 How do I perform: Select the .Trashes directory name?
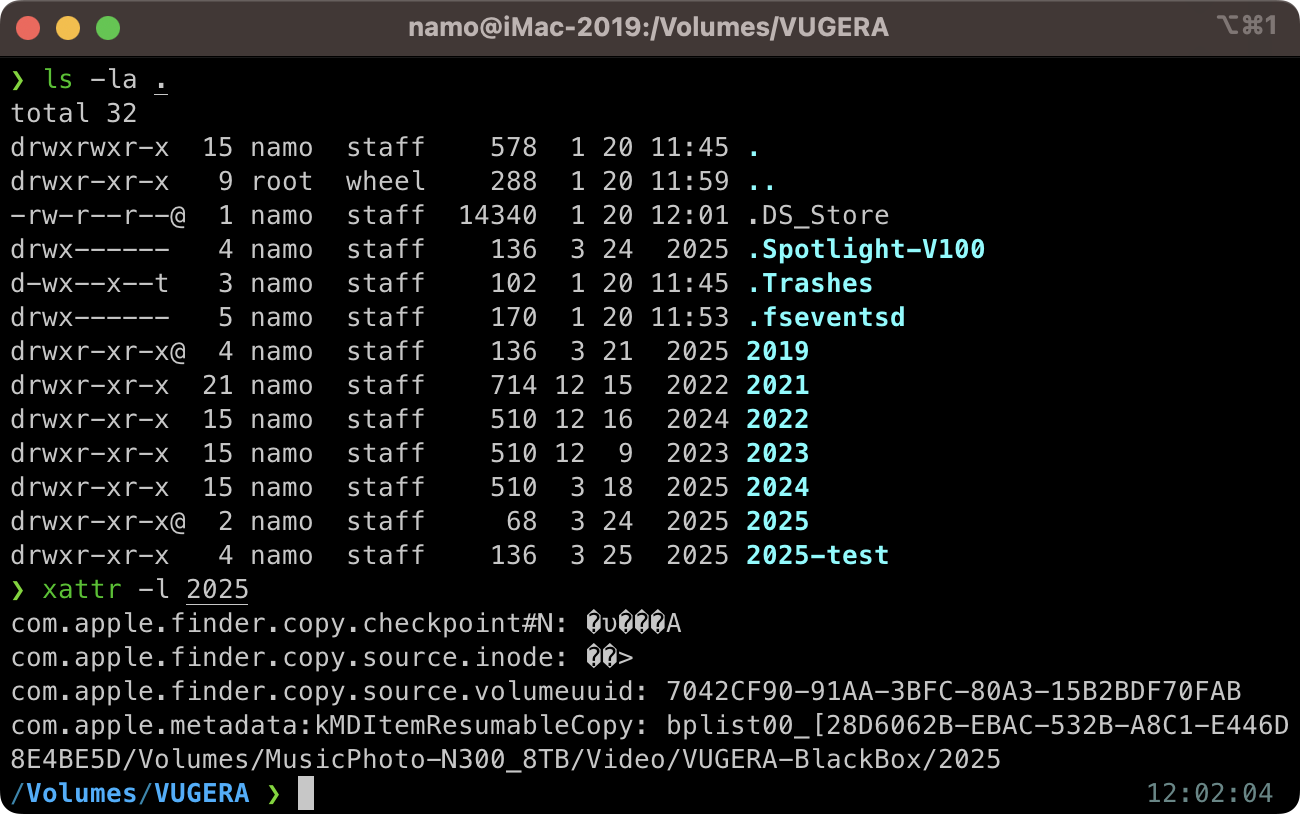click(809, 284)
